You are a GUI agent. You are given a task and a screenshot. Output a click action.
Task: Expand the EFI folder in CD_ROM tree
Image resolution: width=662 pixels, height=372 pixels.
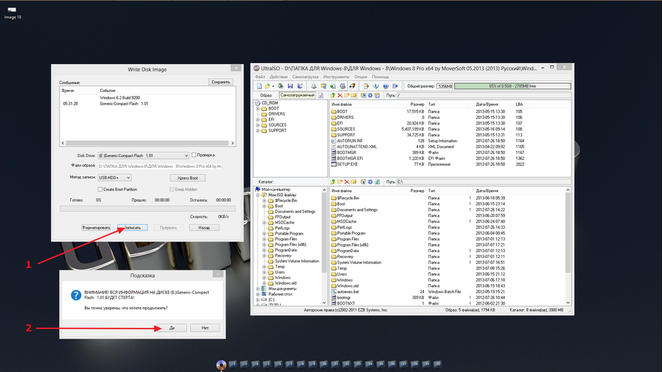[258, 119]
